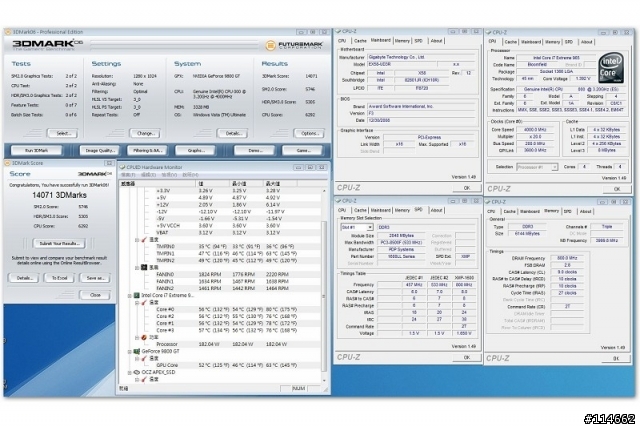Click the OCZ APEX_SSD drive icon
640x427 pixels.
tap(137, 372)
